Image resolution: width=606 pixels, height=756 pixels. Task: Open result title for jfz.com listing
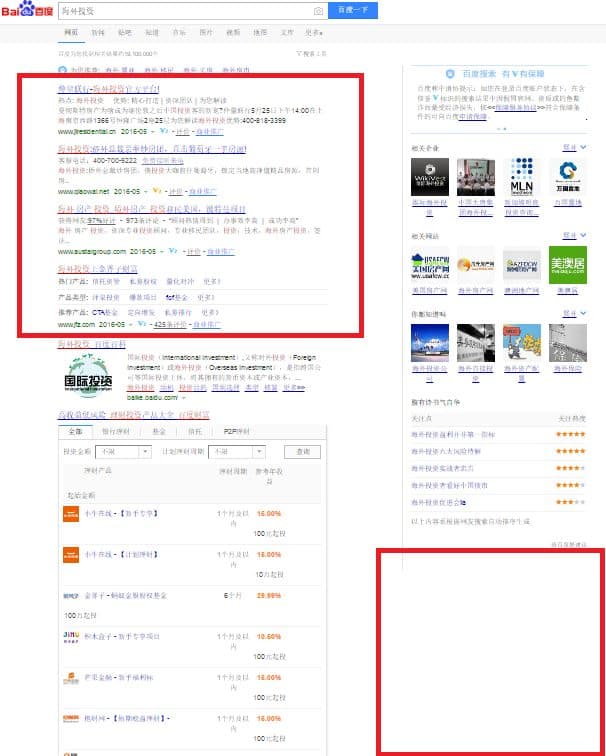[x=98, y=269]
